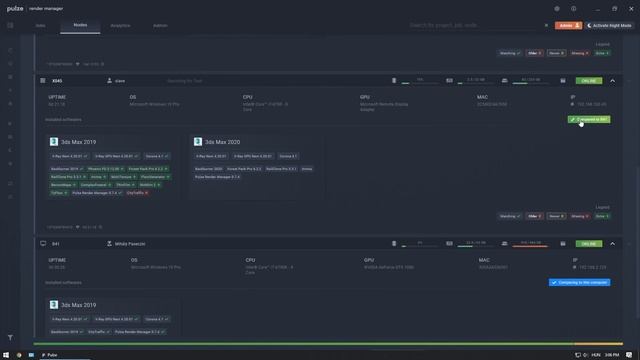Click the red CityTraffic tag in X040
The height and width of the screenshot is (360, 640).
coord(137,193)
